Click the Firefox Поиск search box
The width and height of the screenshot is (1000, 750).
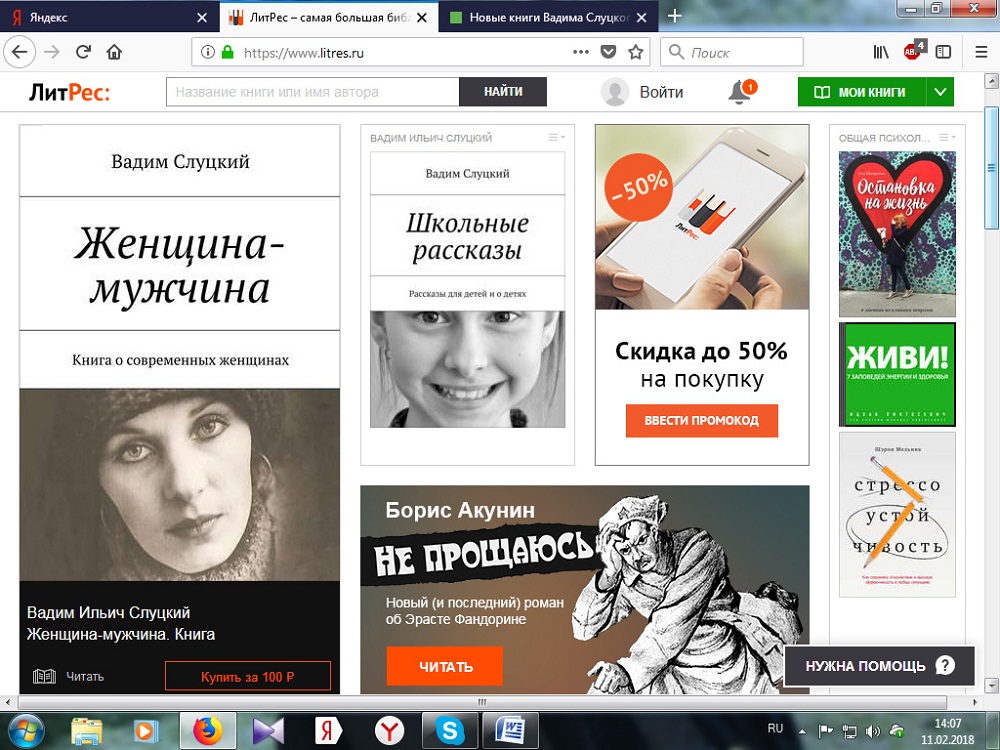coord(732,52)
